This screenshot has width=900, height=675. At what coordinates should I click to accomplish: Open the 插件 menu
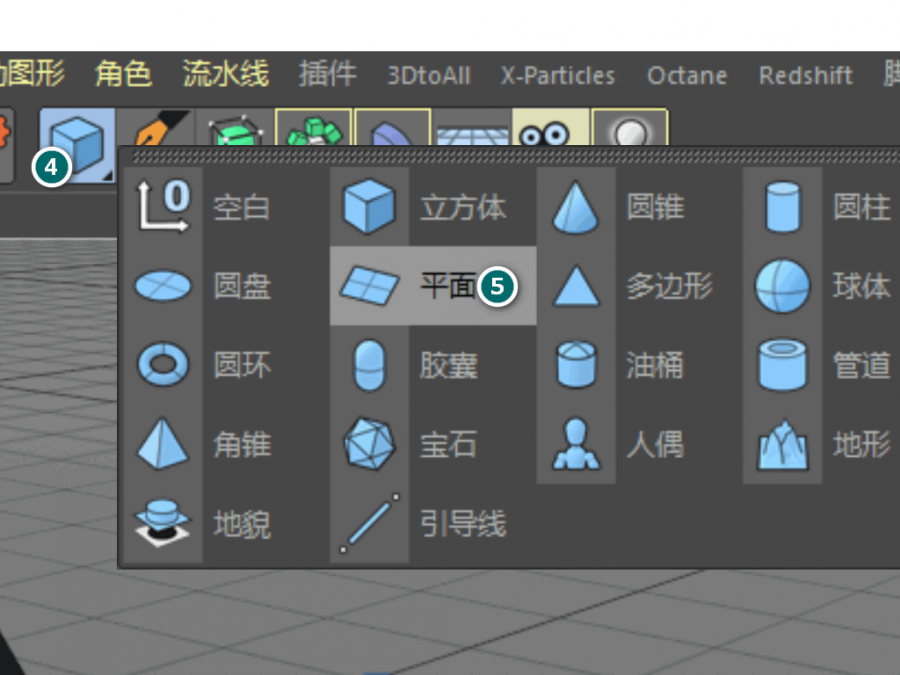click(328, 75)
